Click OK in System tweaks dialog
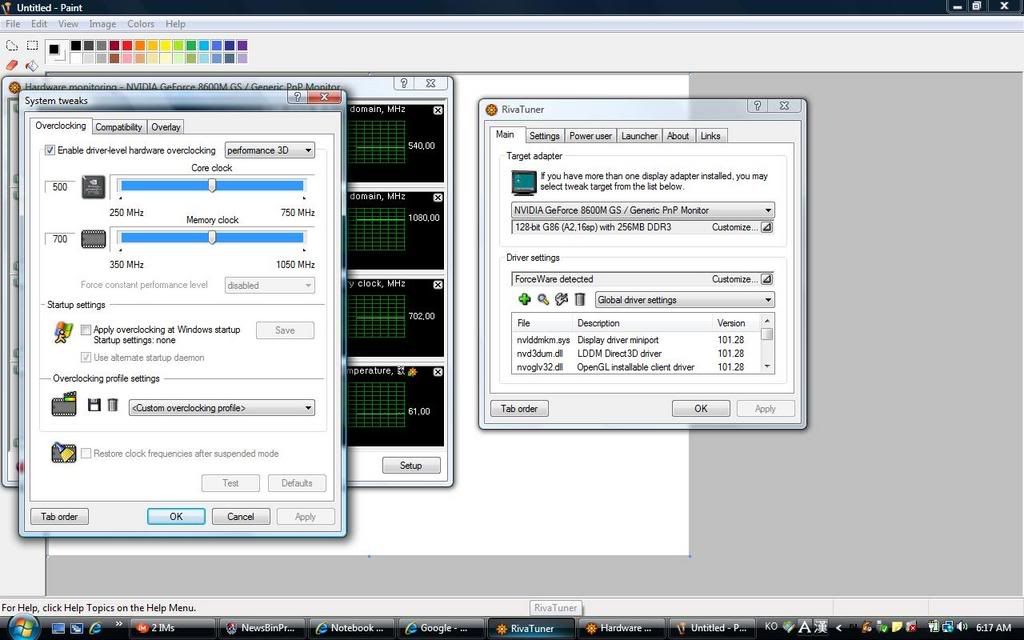This screenshot has width=1024, height=640. pyautogui.click(x=176, y=517)
